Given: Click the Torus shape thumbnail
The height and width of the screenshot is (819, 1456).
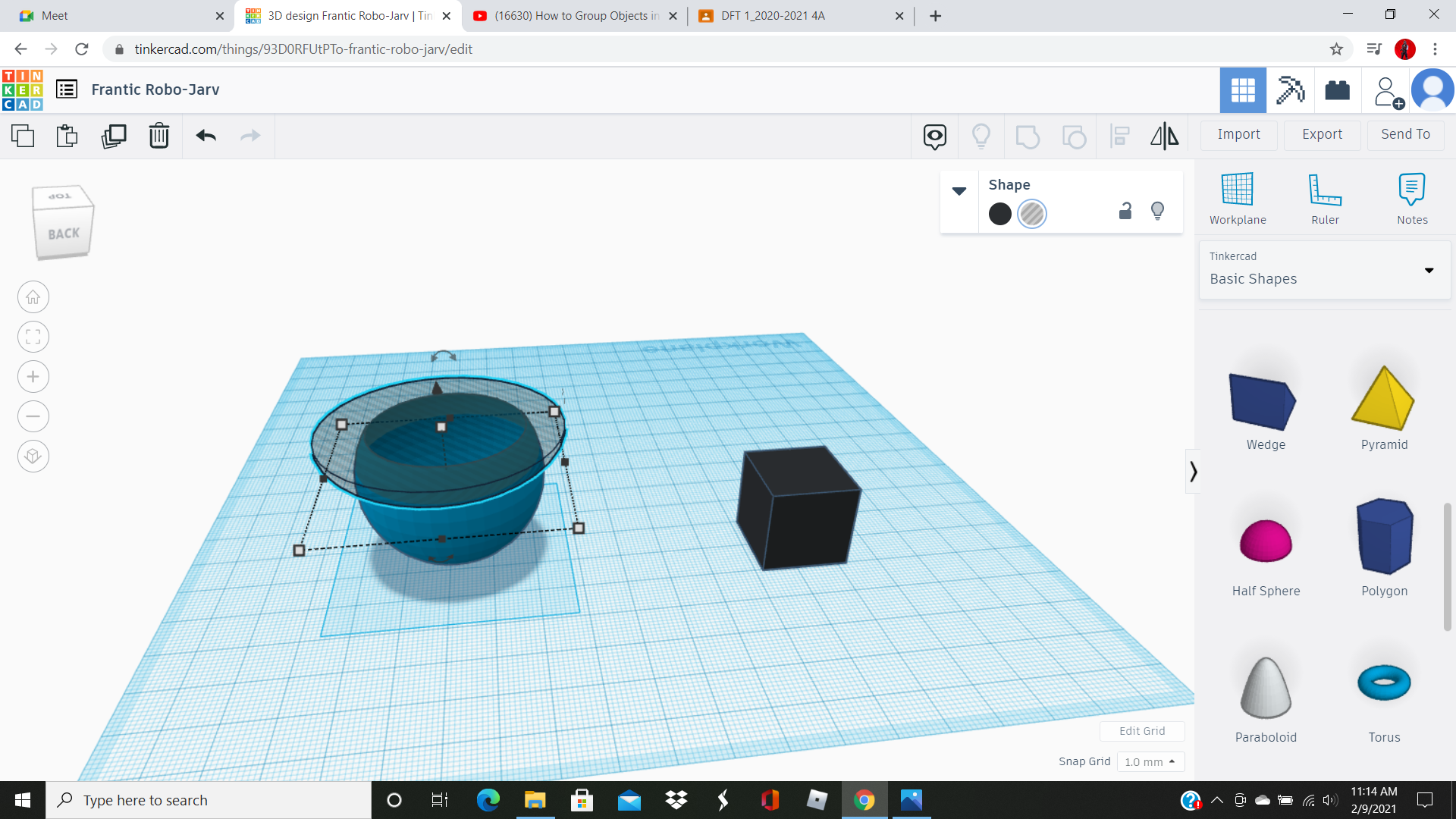Looking at the screenshot, I should click(1383, 682).
